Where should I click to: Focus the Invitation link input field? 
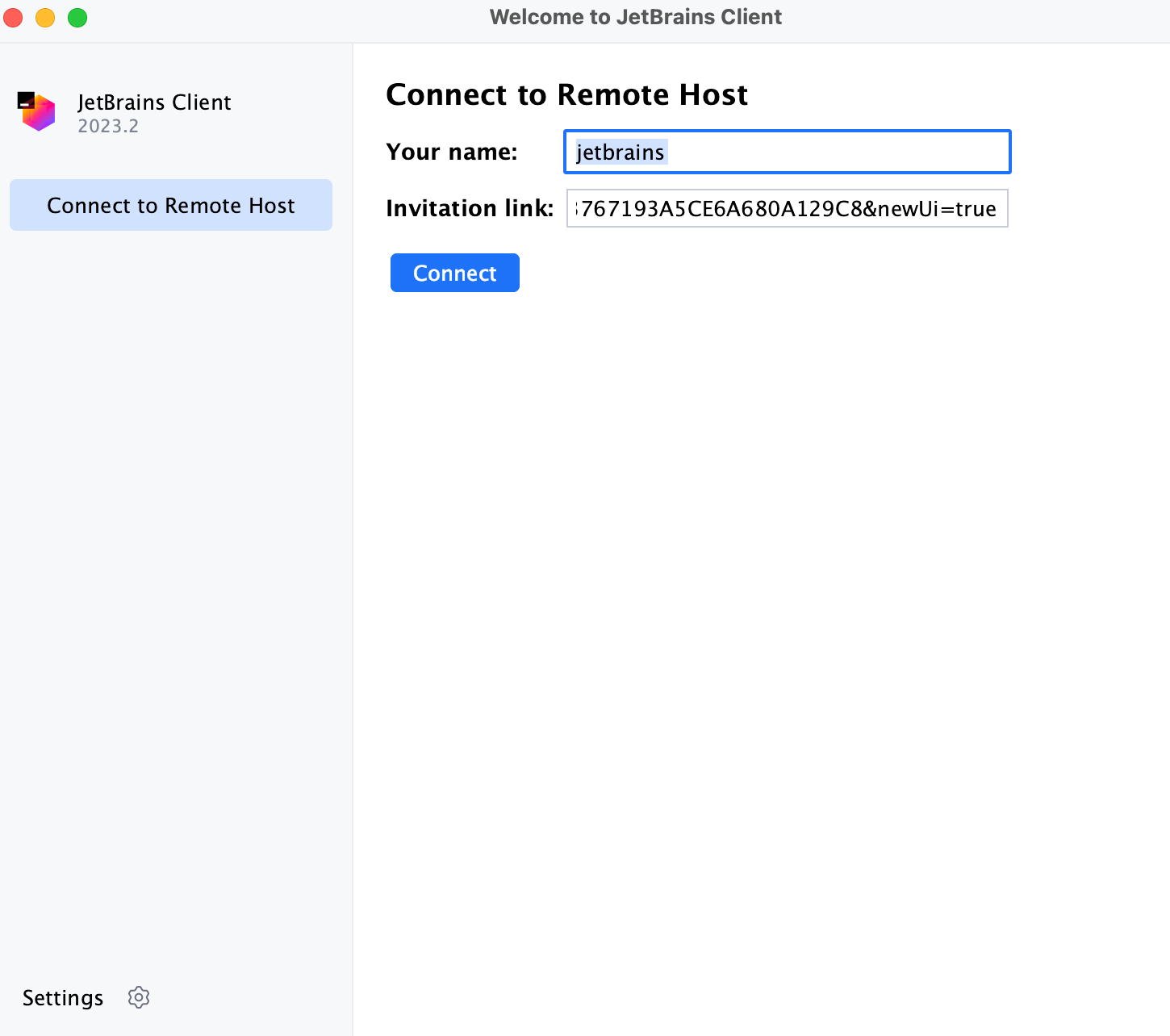click(787, 208)
